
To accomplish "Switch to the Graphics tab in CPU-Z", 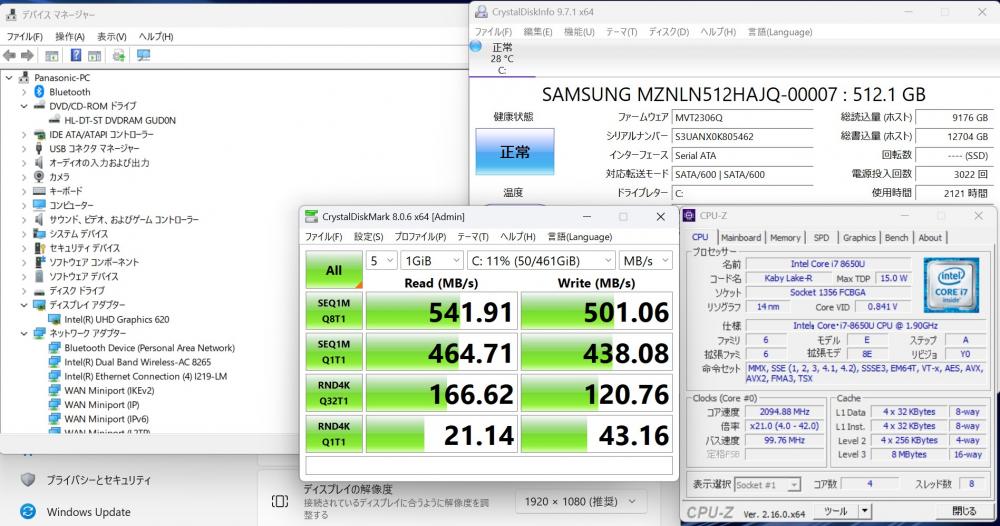I will [x=859, y=237].
